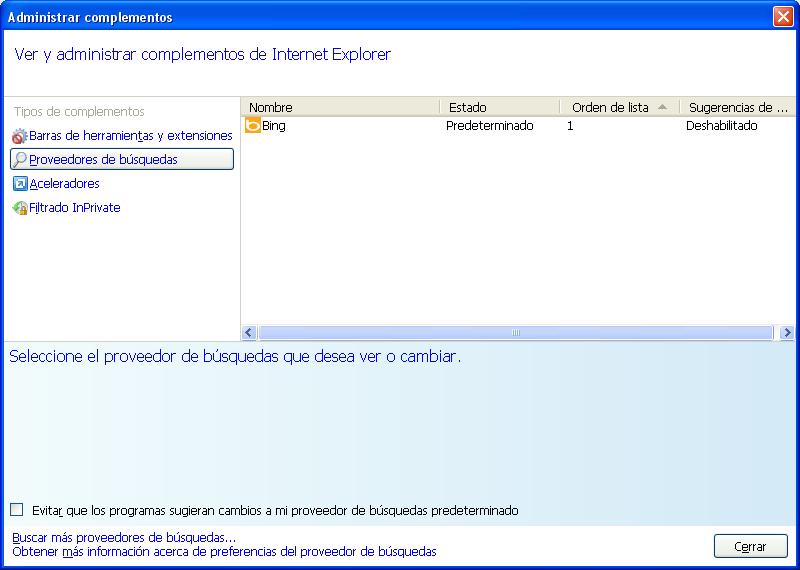Click the list order value 1
Screen dimensions: 800x570
[570, 126]
